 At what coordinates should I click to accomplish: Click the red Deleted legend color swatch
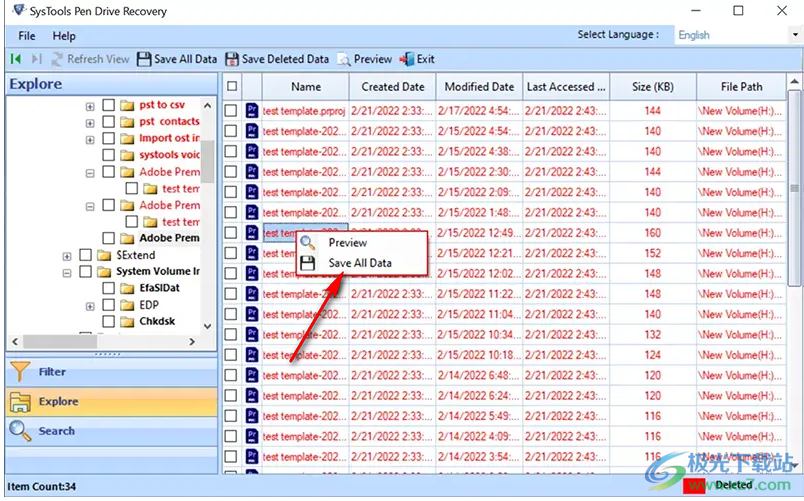[693, 486]
